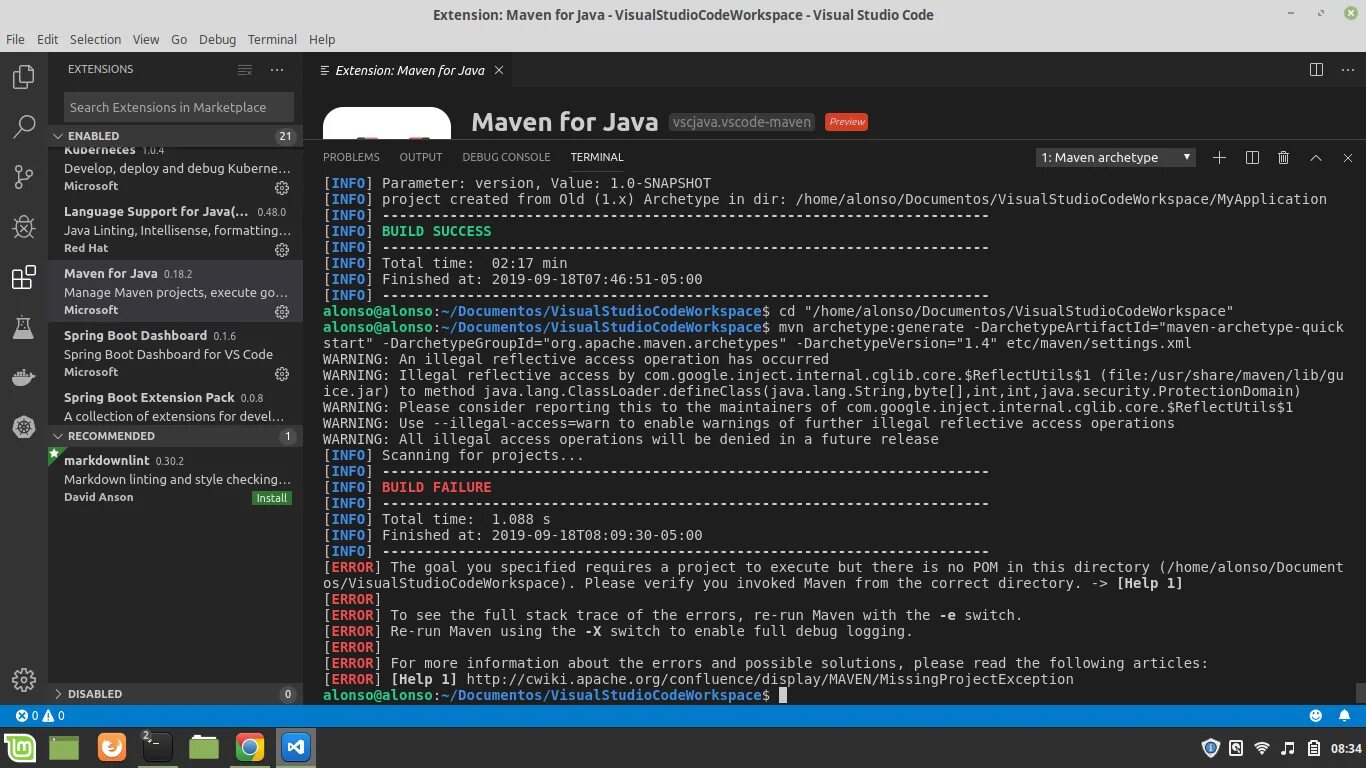Open gear menu for Spring Boot Dashboard

[282, 374]
